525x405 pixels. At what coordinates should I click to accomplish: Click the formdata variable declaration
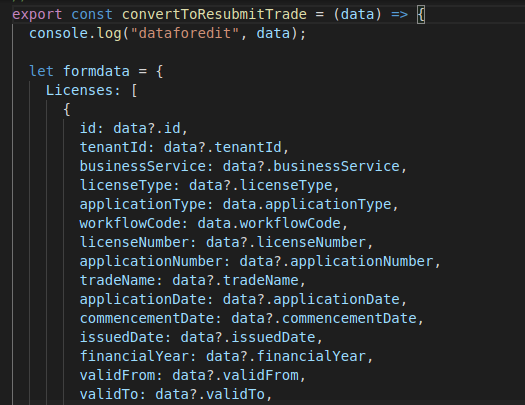coord(96,71)
